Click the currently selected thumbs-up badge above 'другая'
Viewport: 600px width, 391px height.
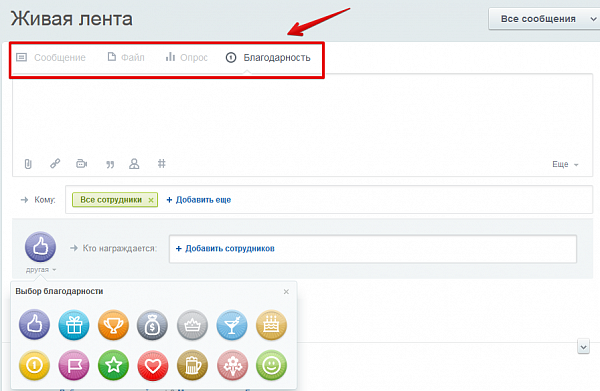click(x=40, y=247)
